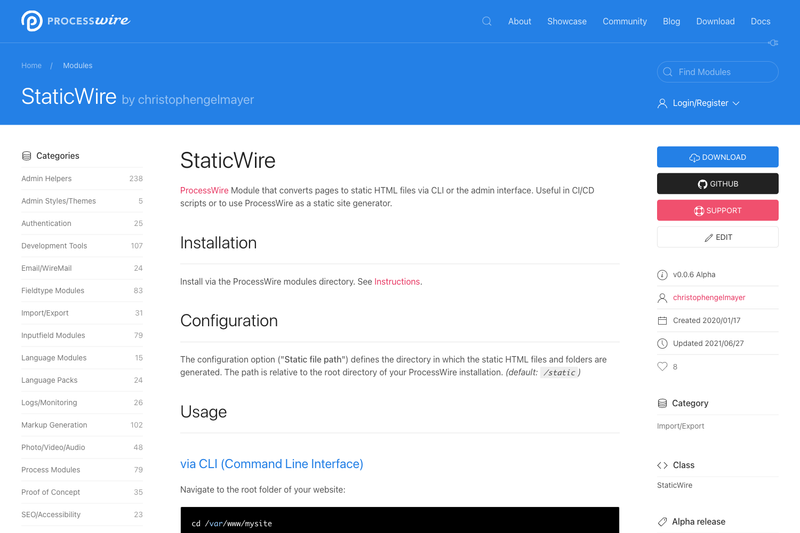Click the blue DOWNLOAD button
800x533 pixels.
(717, 157)
